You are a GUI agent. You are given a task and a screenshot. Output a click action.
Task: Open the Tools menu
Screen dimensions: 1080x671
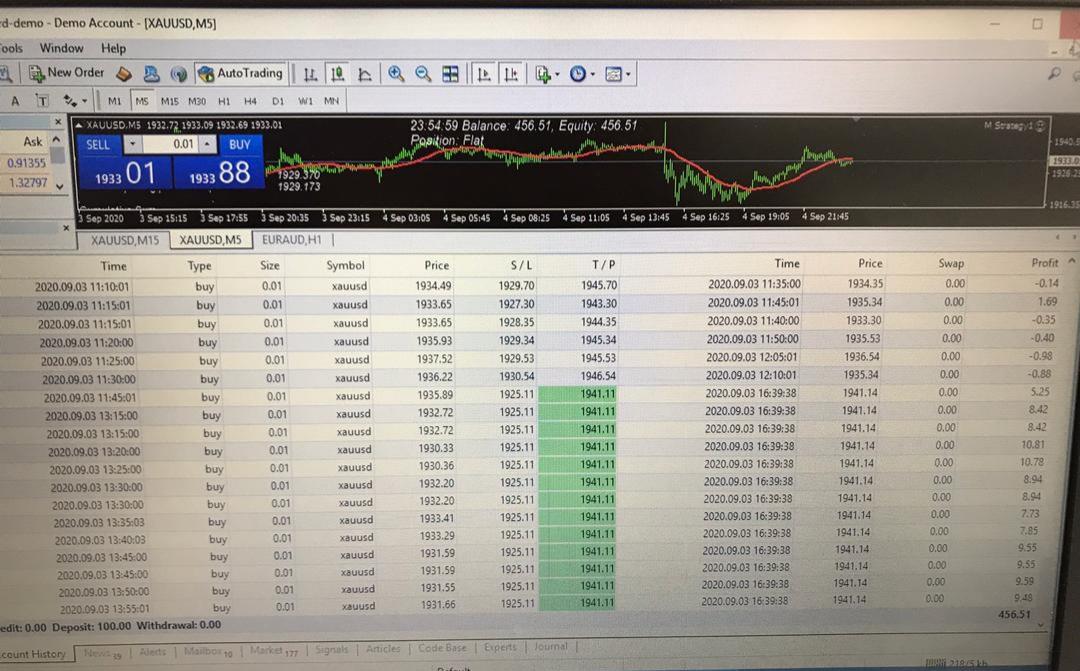pos(11,48)
